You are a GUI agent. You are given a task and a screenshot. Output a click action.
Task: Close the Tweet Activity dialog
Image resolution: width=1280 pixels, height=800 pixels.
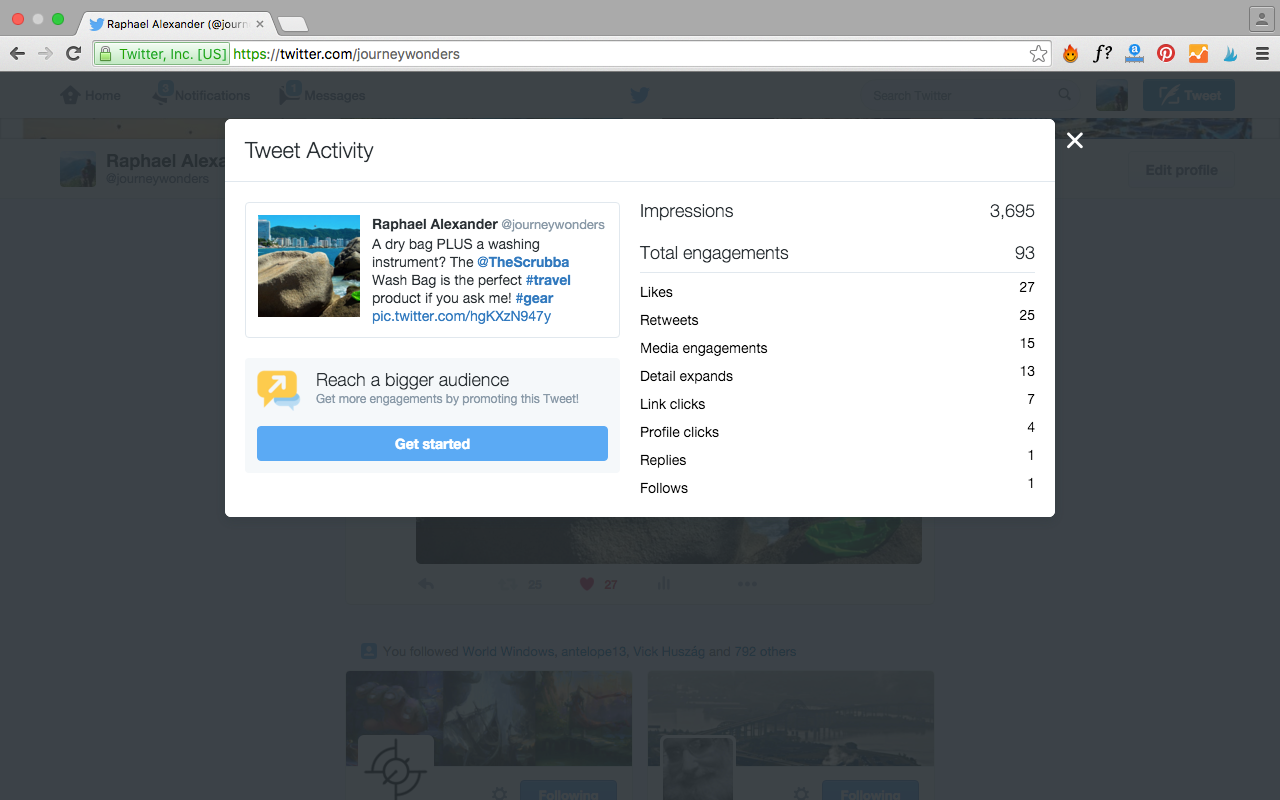pos(1075,141)
